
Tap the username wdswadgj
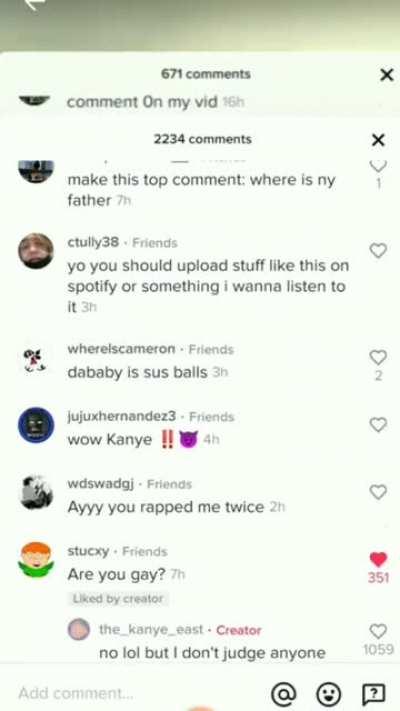pos(101,484)
